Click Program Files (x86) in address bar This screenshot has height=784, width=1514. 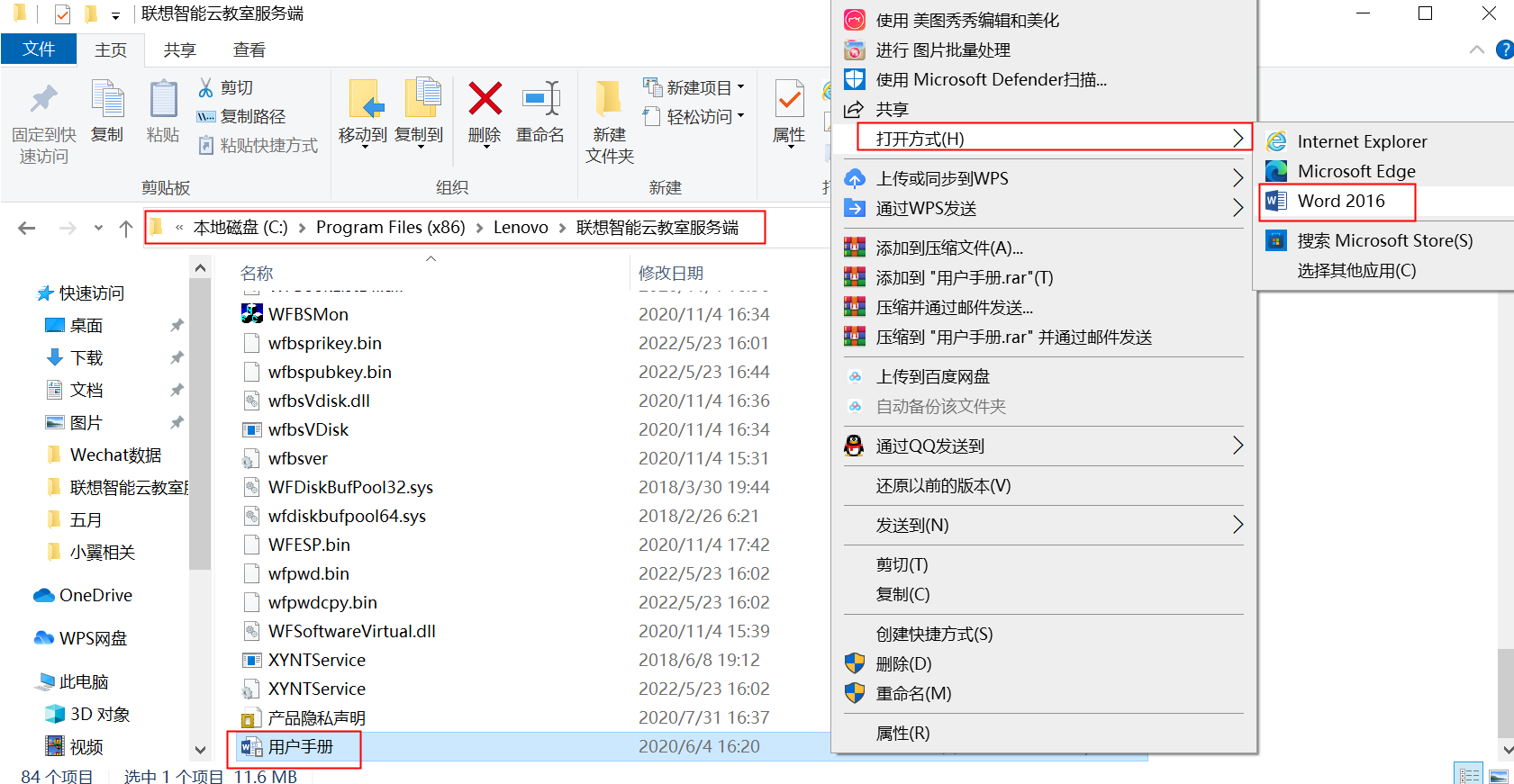[x=390, y=227]
